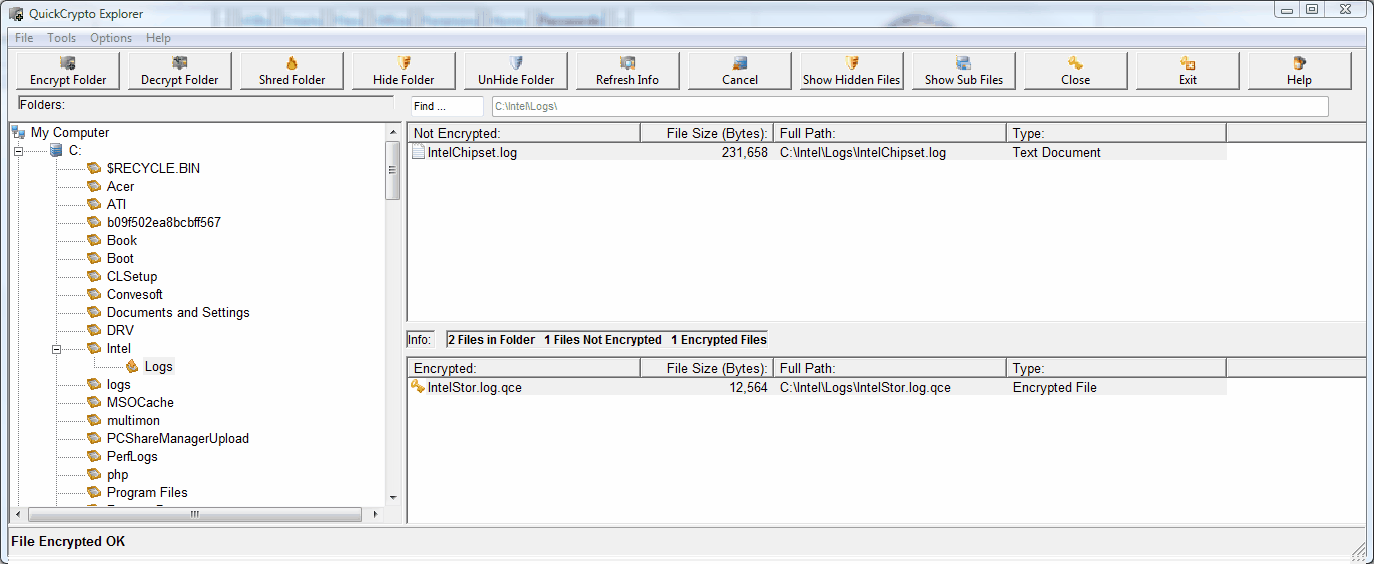Click the Exit toolbar button
1374x564 pixels.
(x=1188, y=71)
